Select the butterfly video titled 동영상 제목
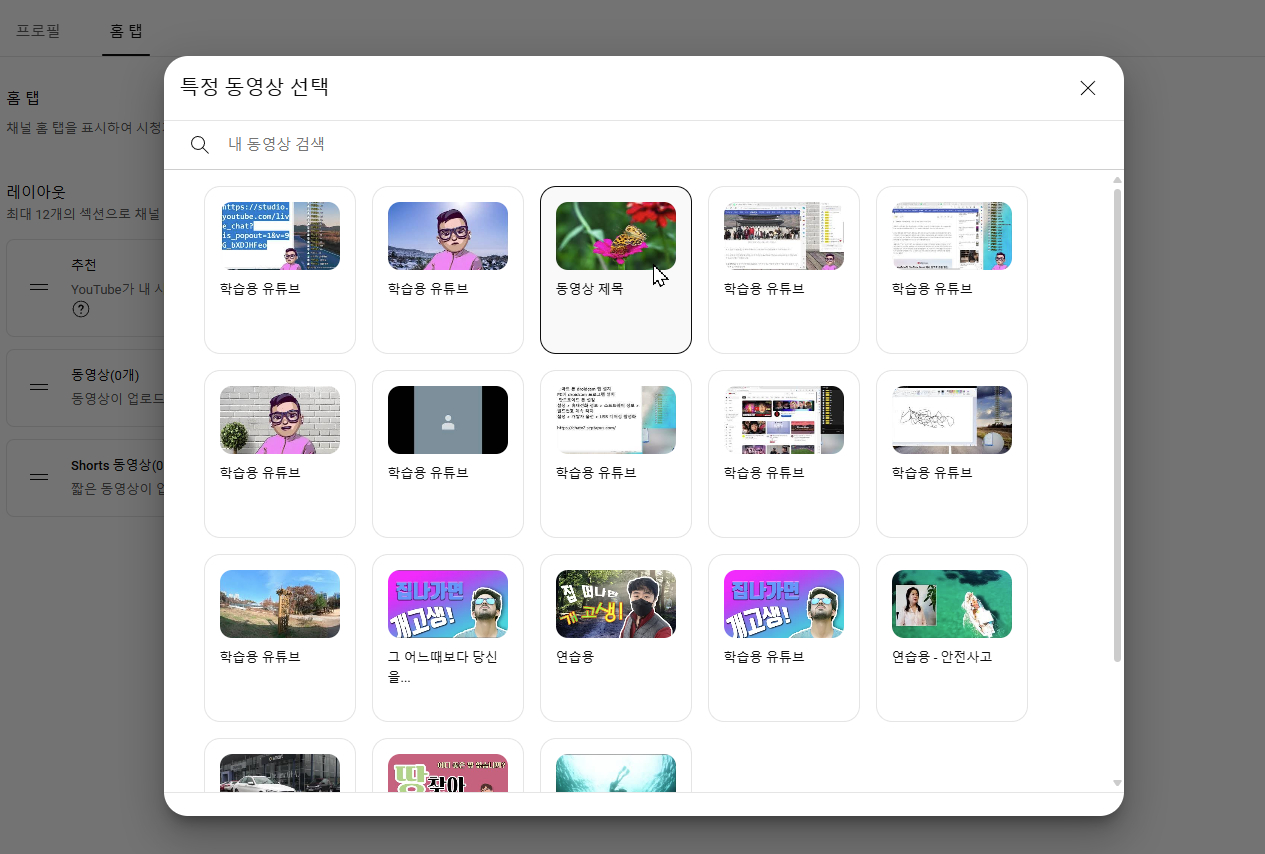The height and width of the screenshot is (854, 1265). 616,270
